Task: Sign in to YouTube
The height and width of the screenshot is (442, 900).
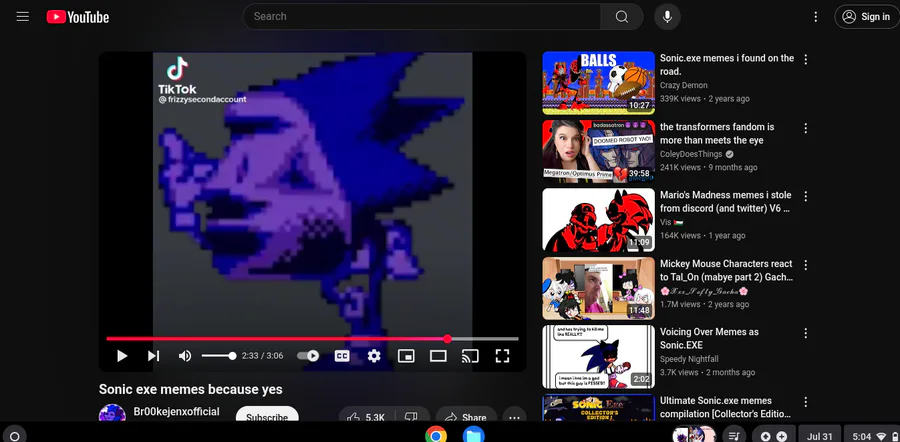Action: [x=867, y=17]
